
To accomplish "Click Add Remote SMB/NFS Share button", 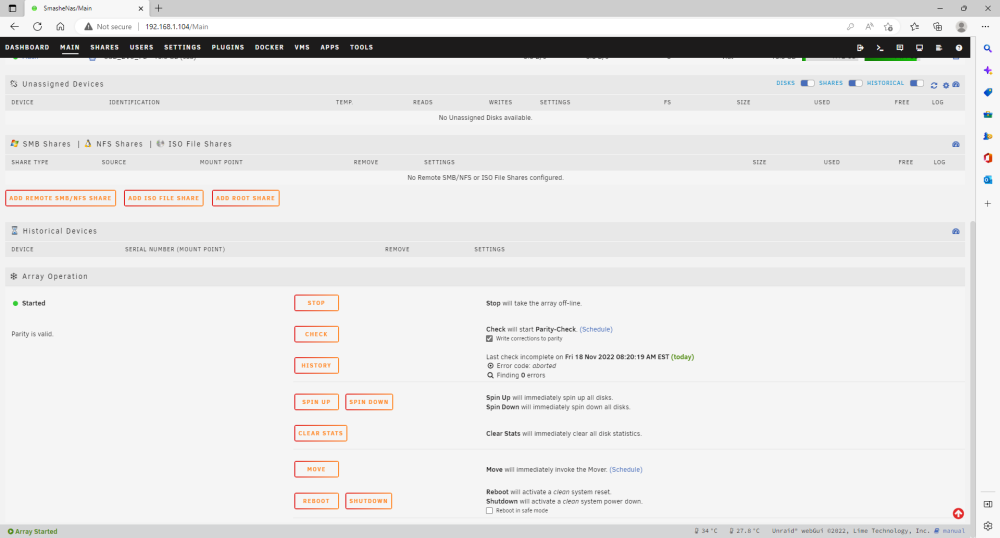I will 61,198.
